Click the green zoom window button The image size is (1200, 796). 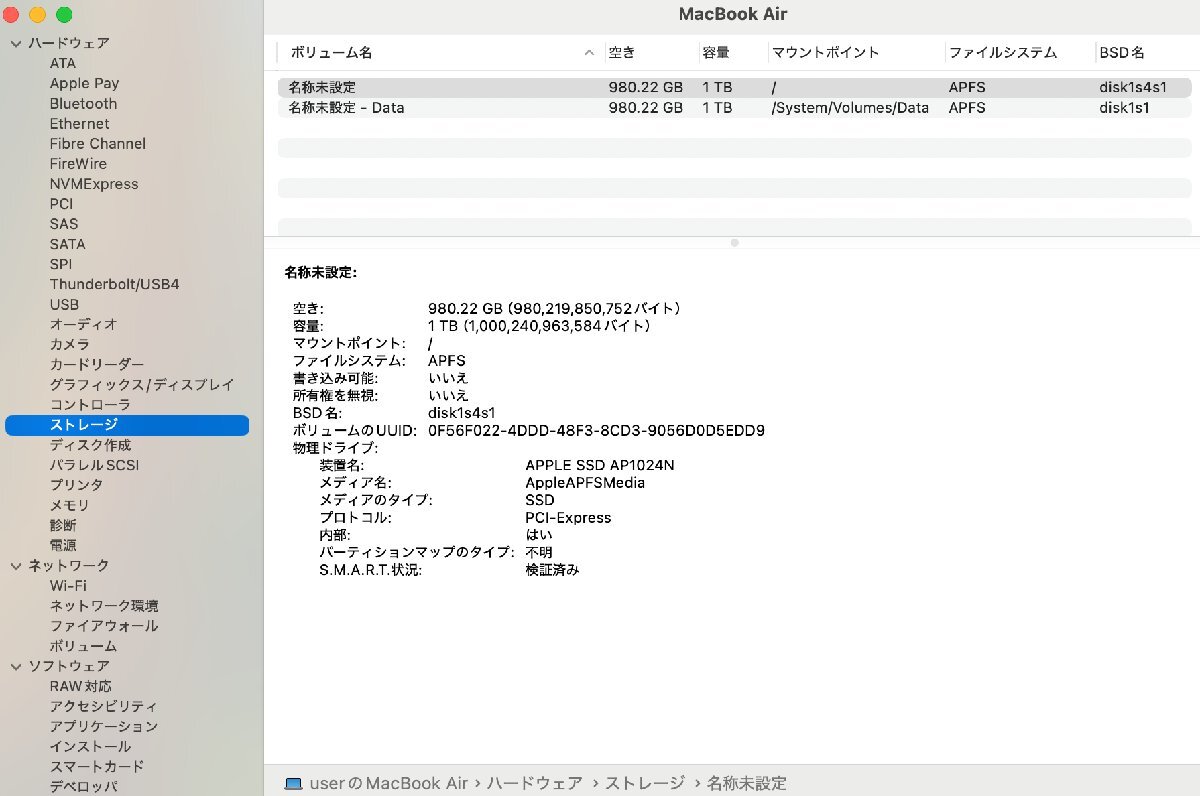[63, 15]
